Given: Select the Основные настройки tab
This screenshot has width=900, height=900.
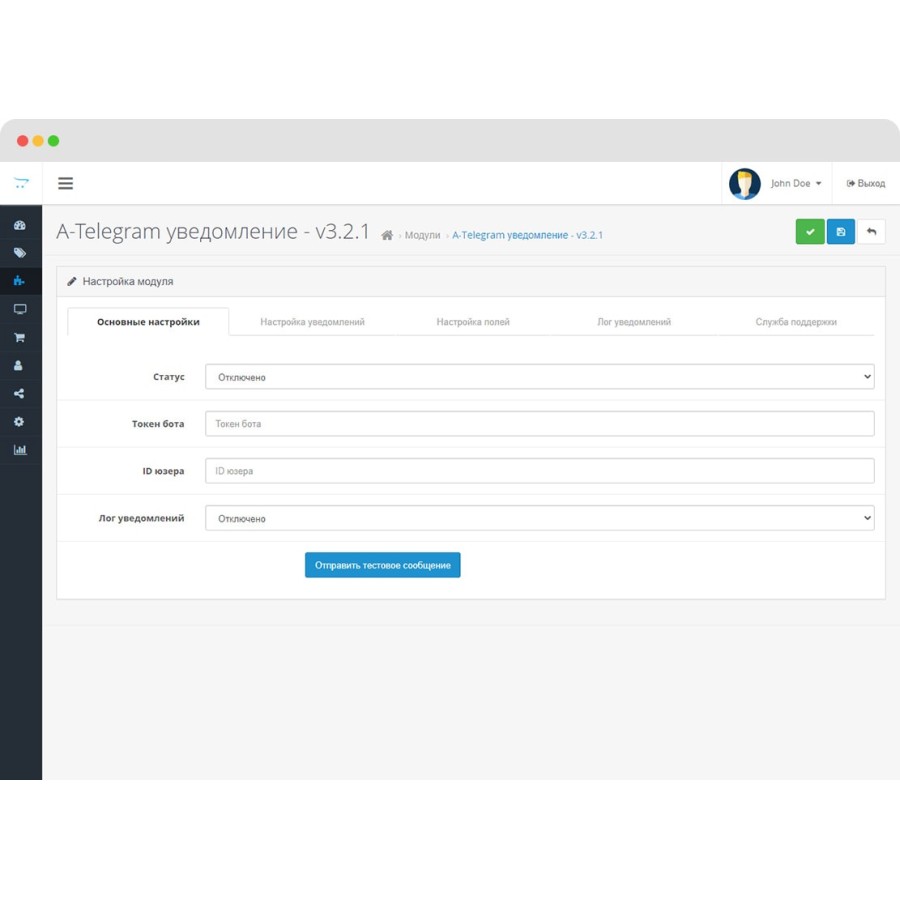Looking at the screenshot, I should point(148,322).
